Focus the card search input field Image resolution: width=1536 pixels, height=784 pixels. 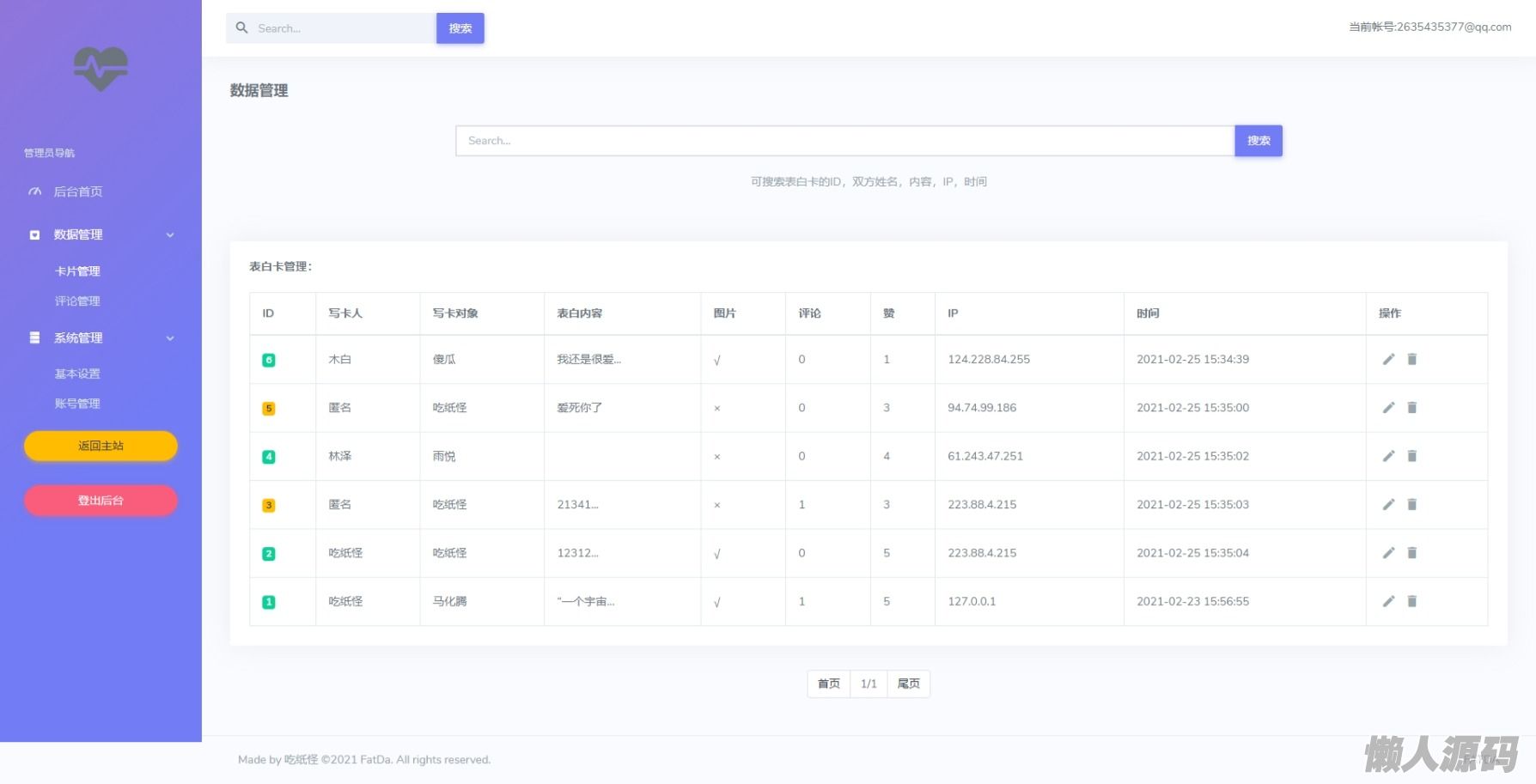844,141
